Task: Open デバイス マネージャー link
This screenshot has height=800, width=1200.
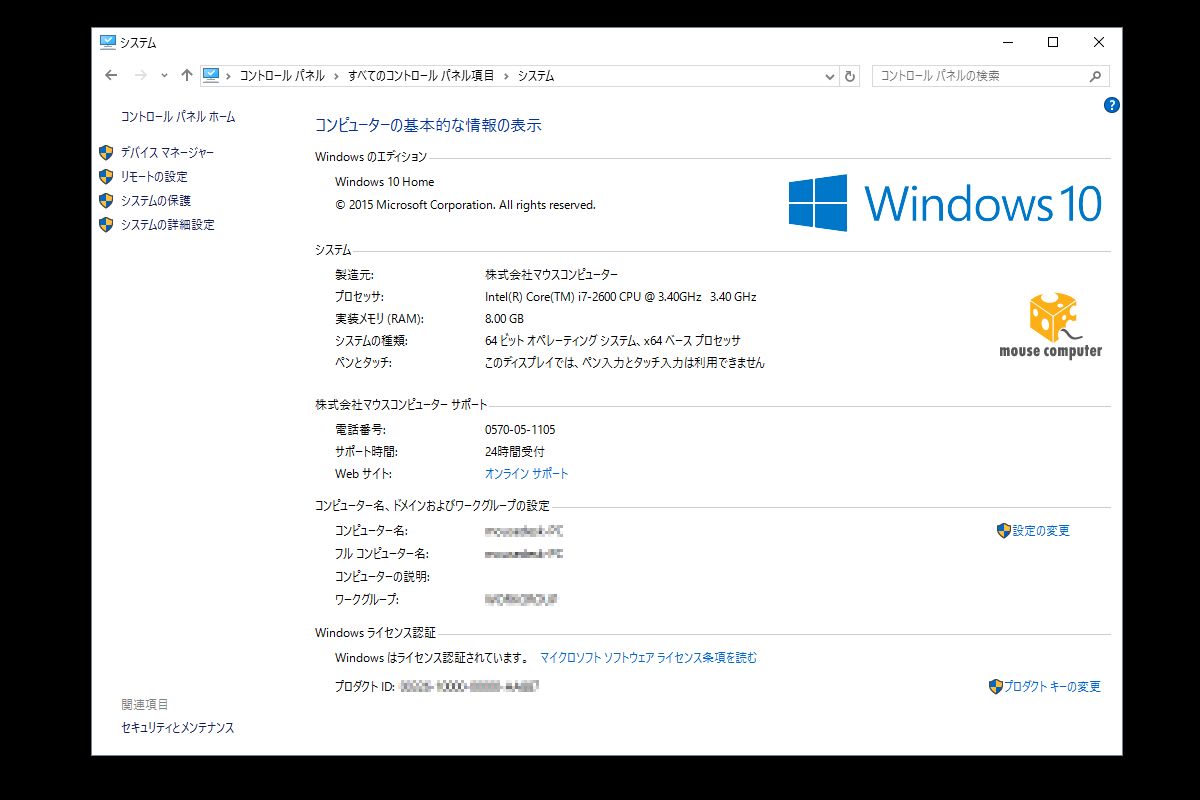Action: (x=167, y=153)
